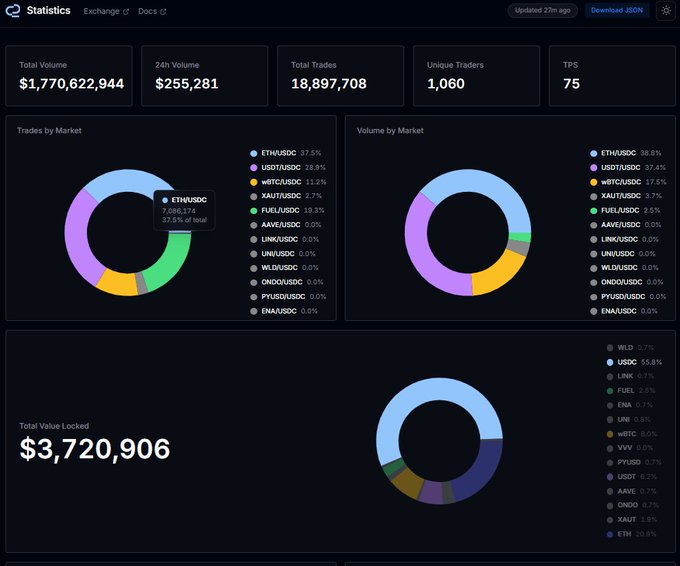Toggle ETH in Total Value Locked legend

631,534
